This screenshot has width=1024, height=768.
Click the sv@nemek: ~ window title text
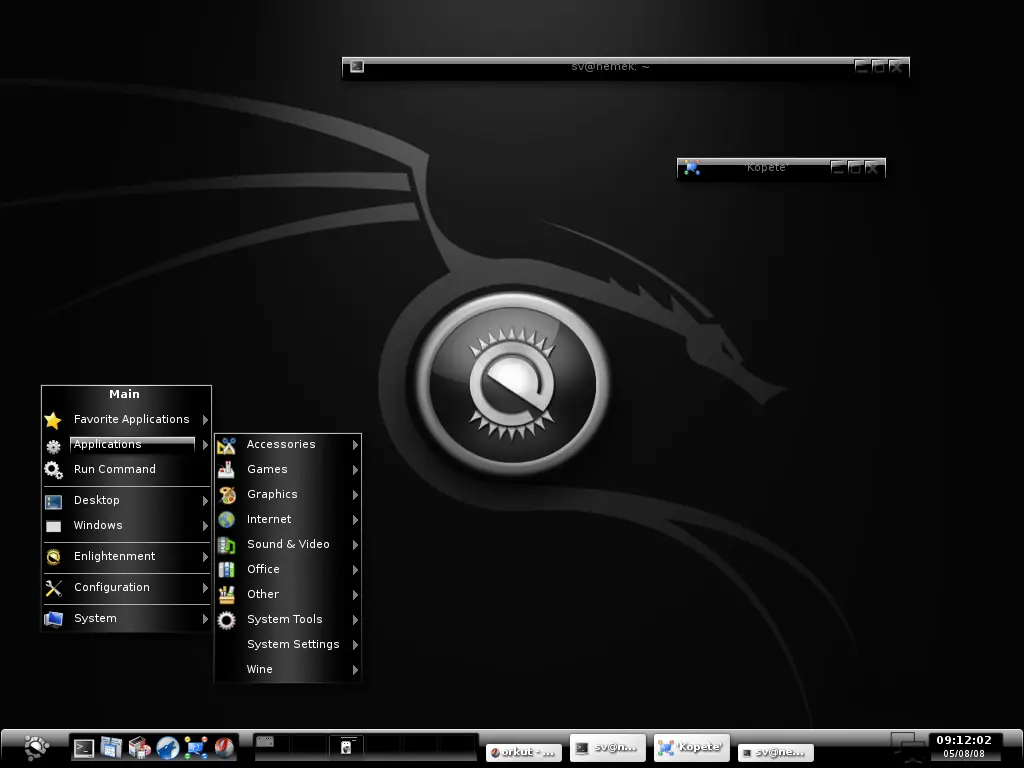pos(610,67)
